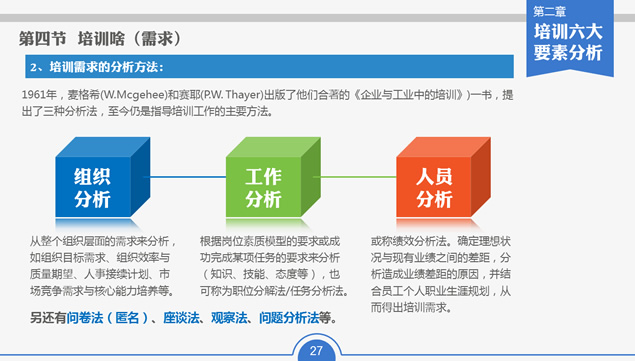Screen dimensions: 635x361
Task: Click the description under 工作分析 cube
Action: tap(274, 266)
